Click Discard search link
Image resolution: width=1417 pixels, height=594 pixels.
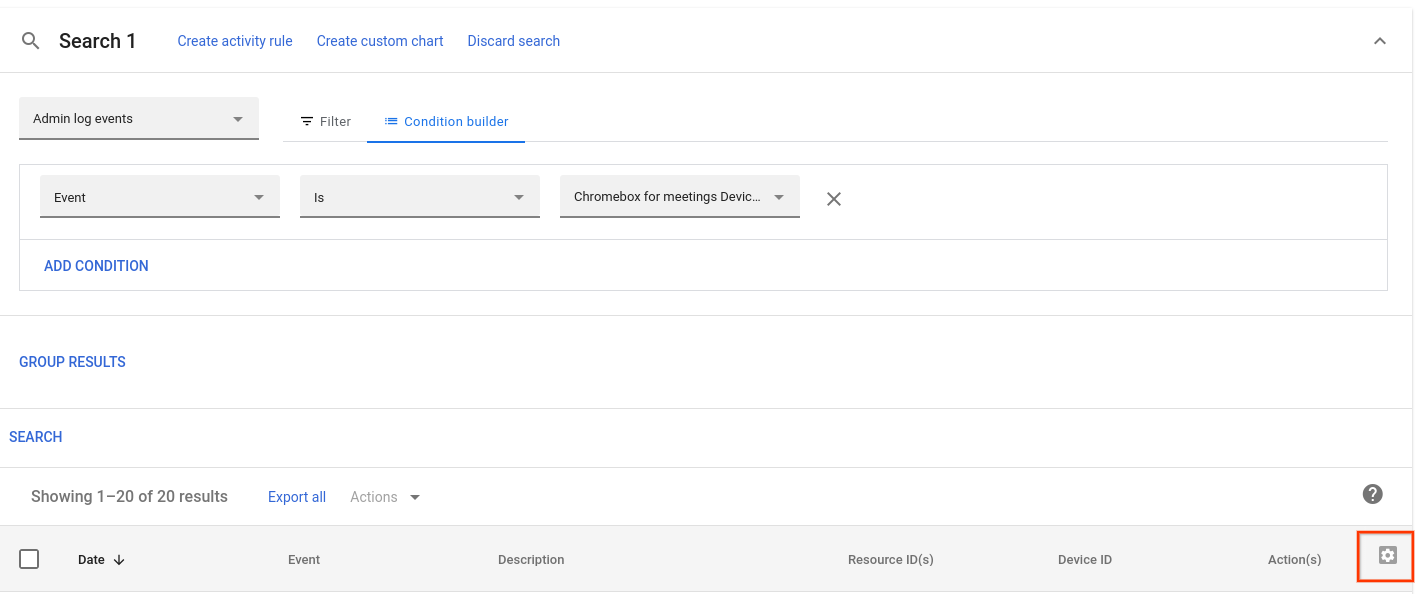514,41
